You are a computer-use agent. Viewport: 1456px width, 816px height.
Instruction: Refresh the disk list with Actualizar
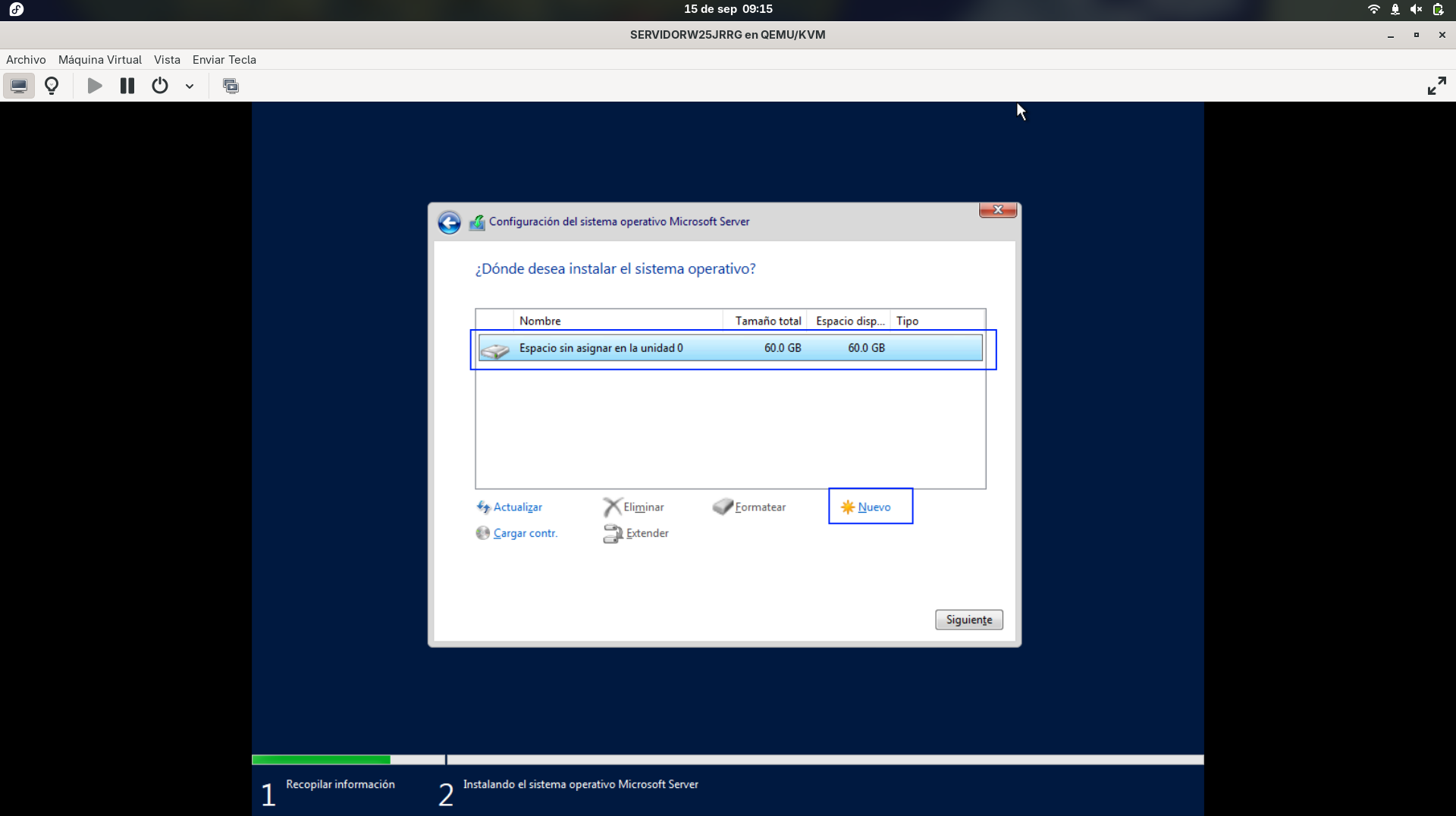(510, 507)
